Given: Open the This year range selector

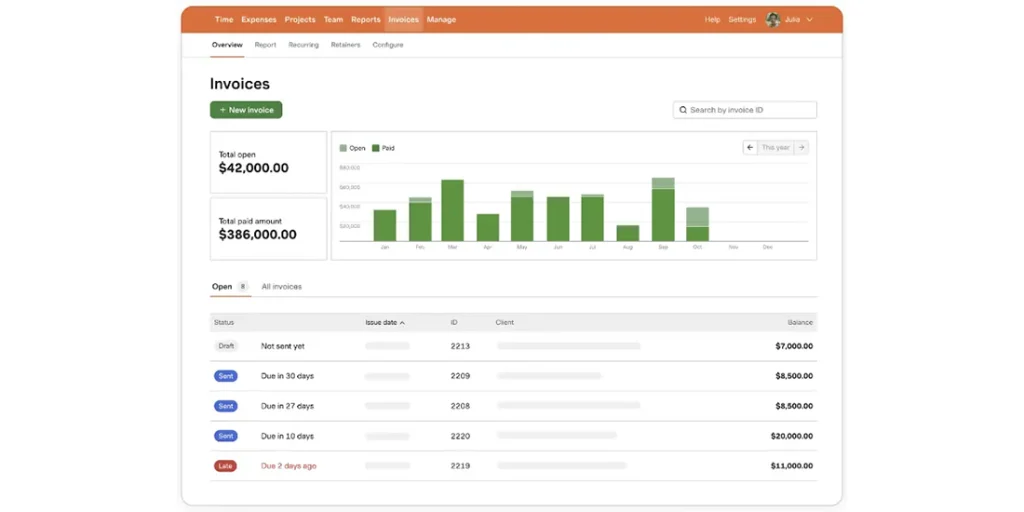Looking at the screenshot, I should pyautogui.click(x=775, y=148).
